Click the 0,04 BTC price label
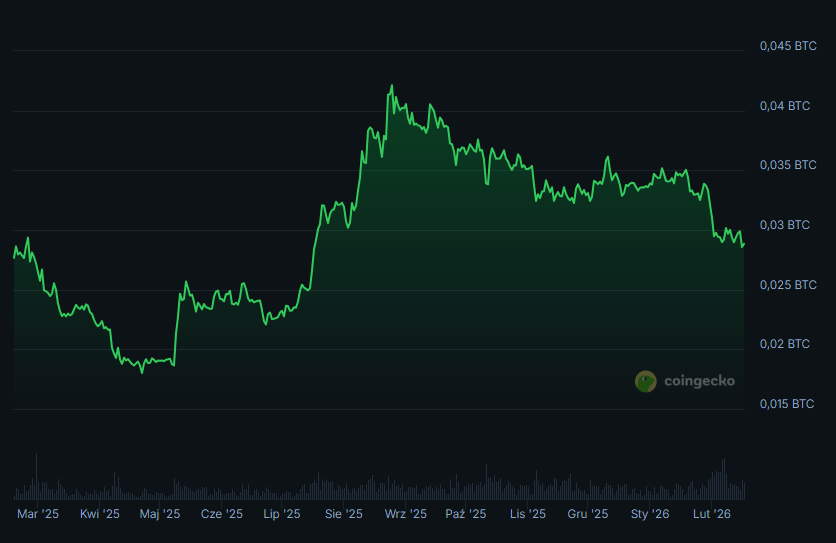Screen dimensions: 836x543 [x=785, y=106]
